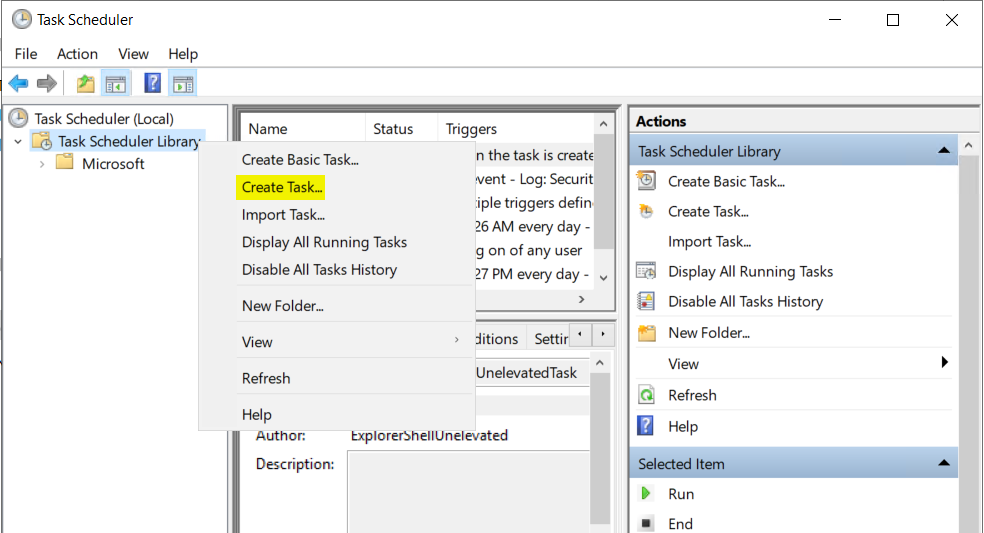Viewport: 984px width, 533px height.
Task: Click the blue Help question mark toolbar icon
Action: click(152, 83)
